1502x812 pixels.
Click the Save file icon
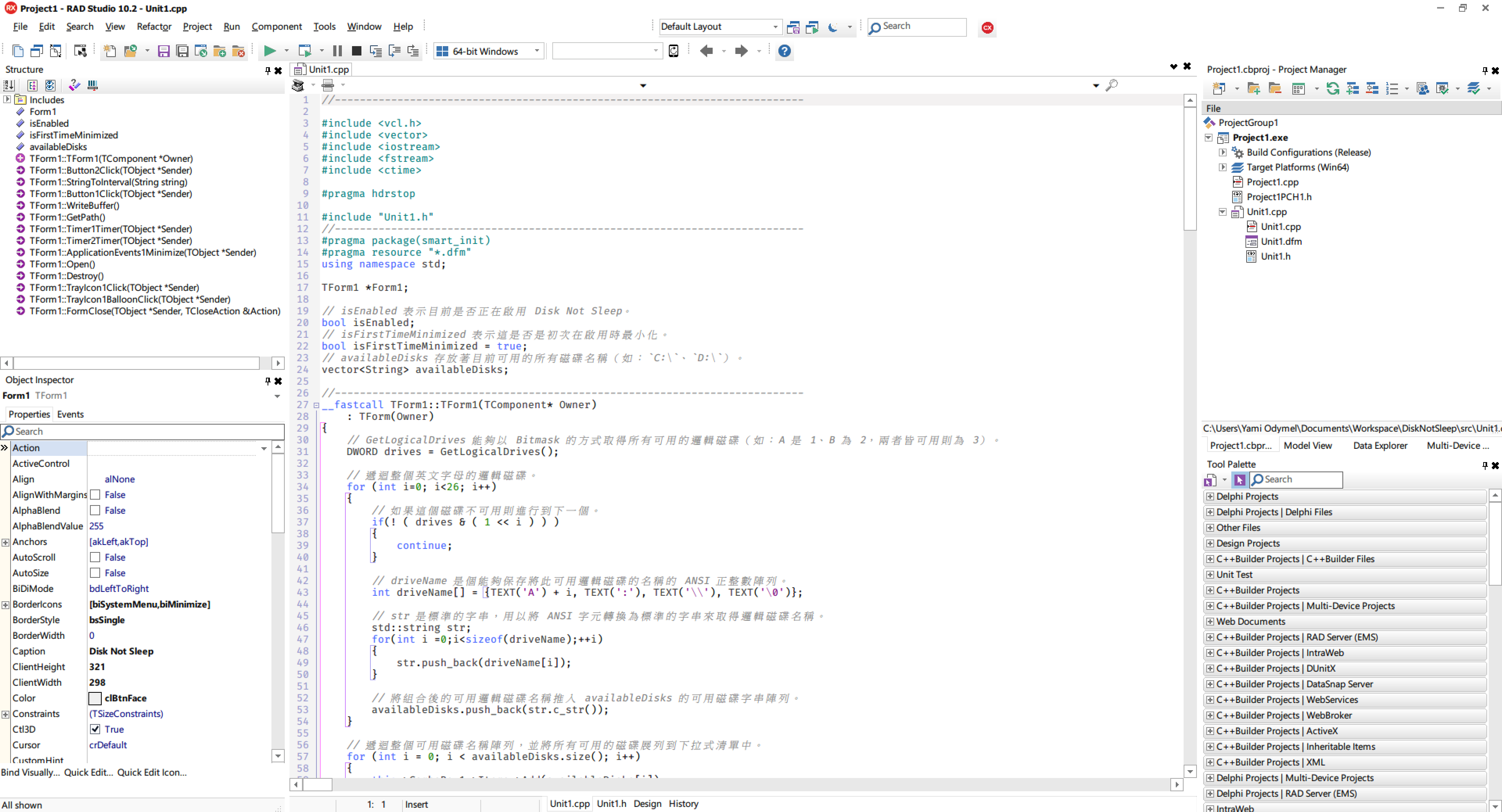(164, 51)
